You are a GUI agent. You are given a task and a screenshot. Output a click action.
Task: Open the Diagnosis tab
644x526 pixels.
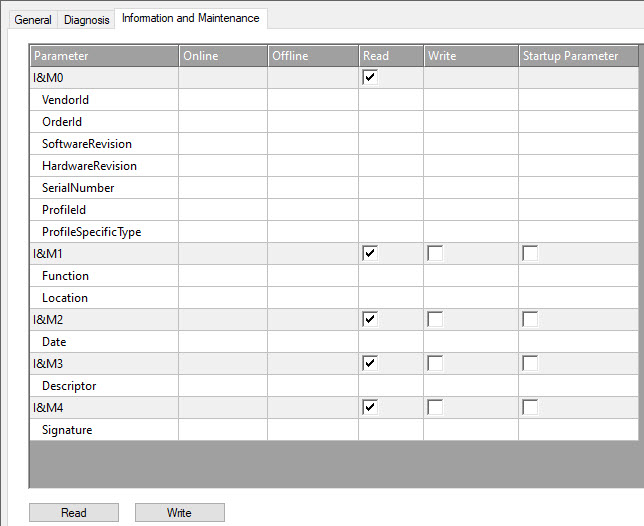[x=87, y=19]
